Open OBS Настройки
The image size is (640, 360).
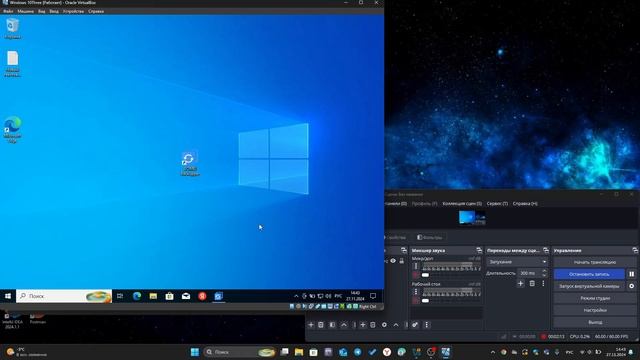click(595, 310)
